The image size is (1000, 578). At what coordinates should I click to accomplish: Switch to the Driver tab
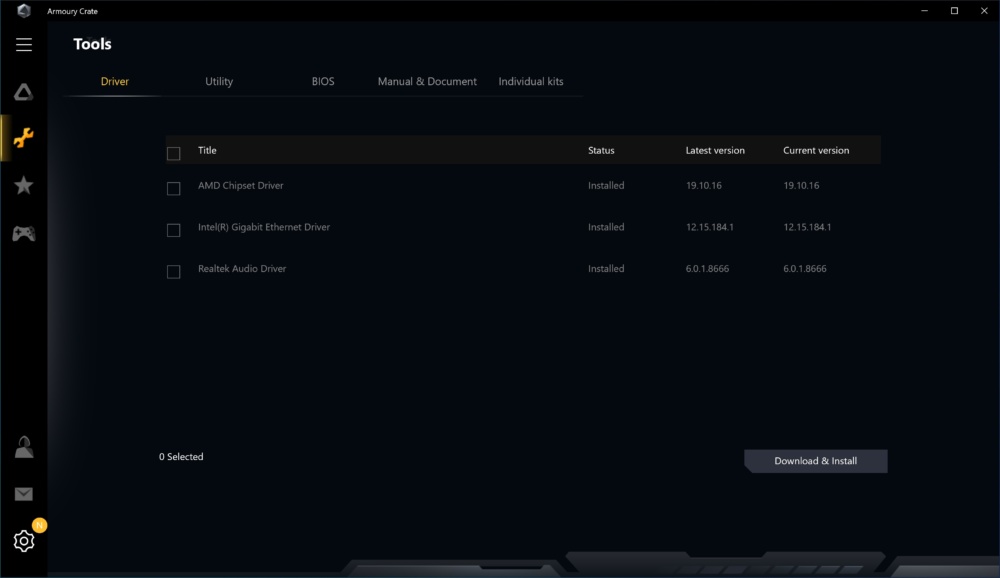[115, 82]
